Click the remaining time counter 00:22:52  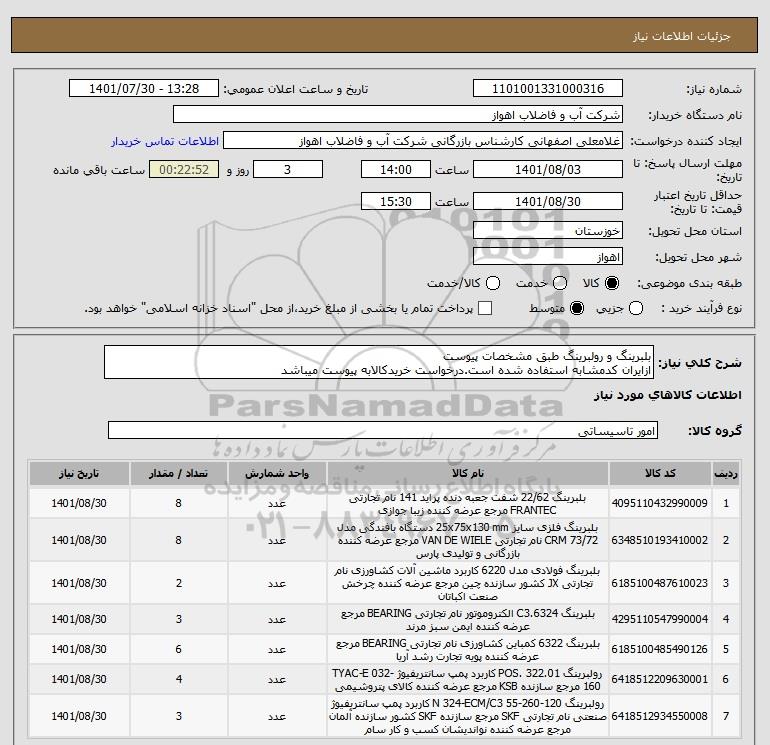(184, 169)
